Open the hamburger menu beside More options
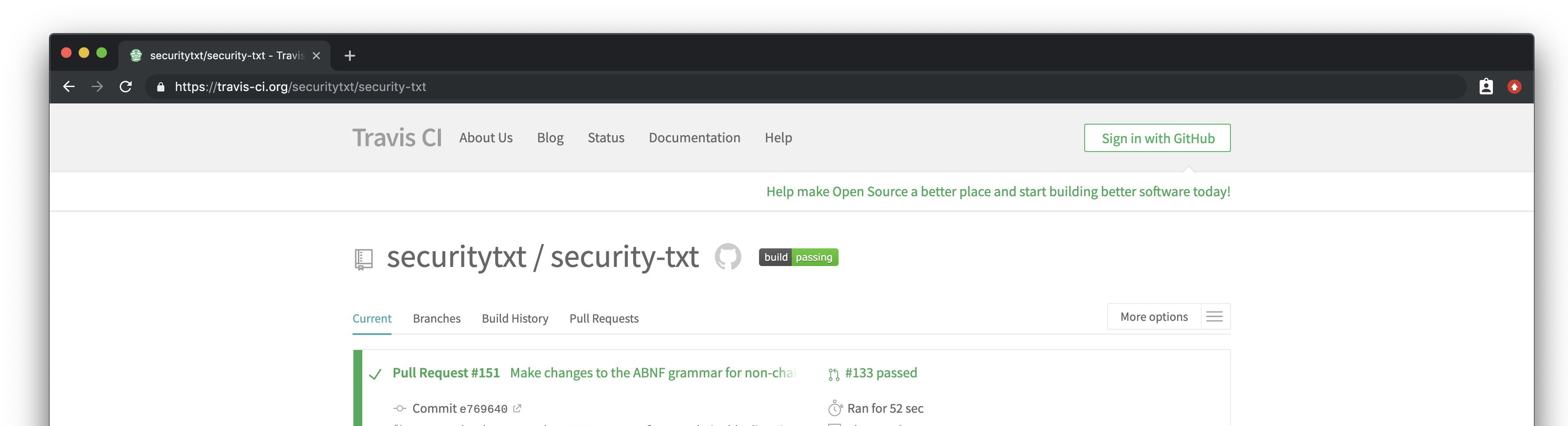Image resolution: width=1568 pixels, height=426 pixels. point(1215,316)
